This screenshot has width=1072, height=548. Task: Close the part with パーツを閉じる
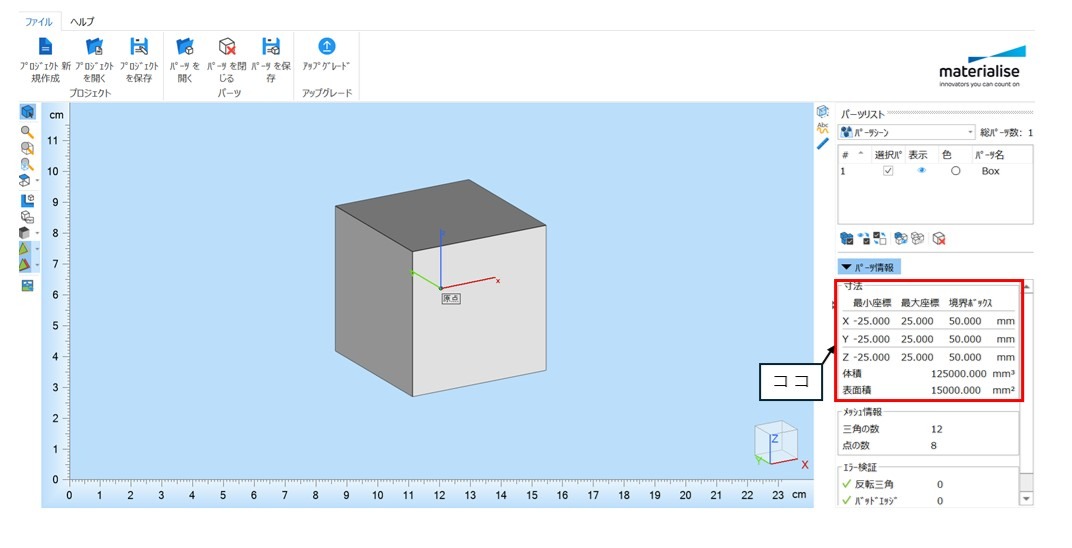pyautogui.click(x=227, y=47)
